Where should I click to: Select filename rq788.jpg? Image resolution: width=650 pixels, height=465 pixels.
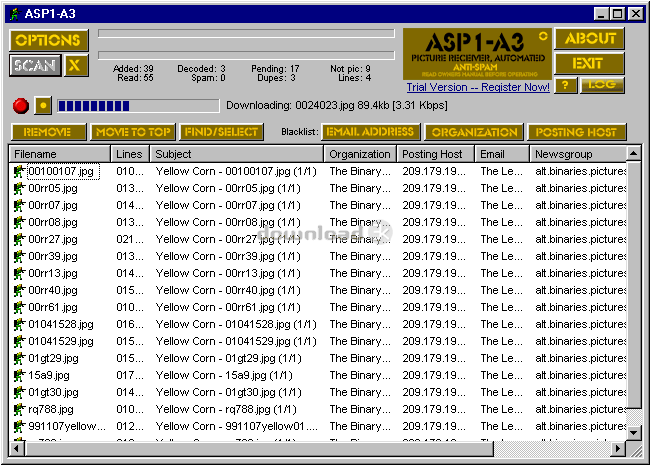[51, 409]
